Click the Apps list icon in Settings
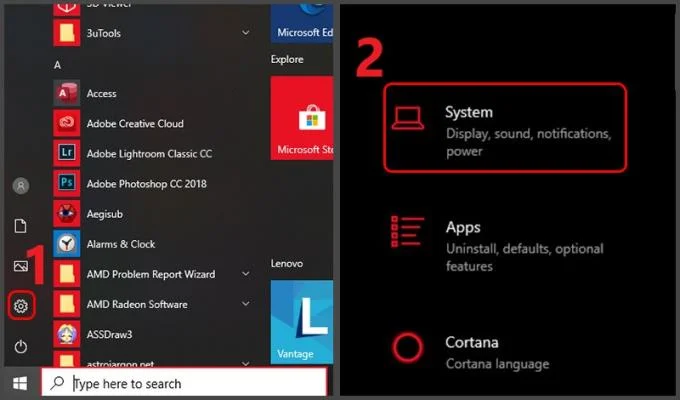 point(407,232)
